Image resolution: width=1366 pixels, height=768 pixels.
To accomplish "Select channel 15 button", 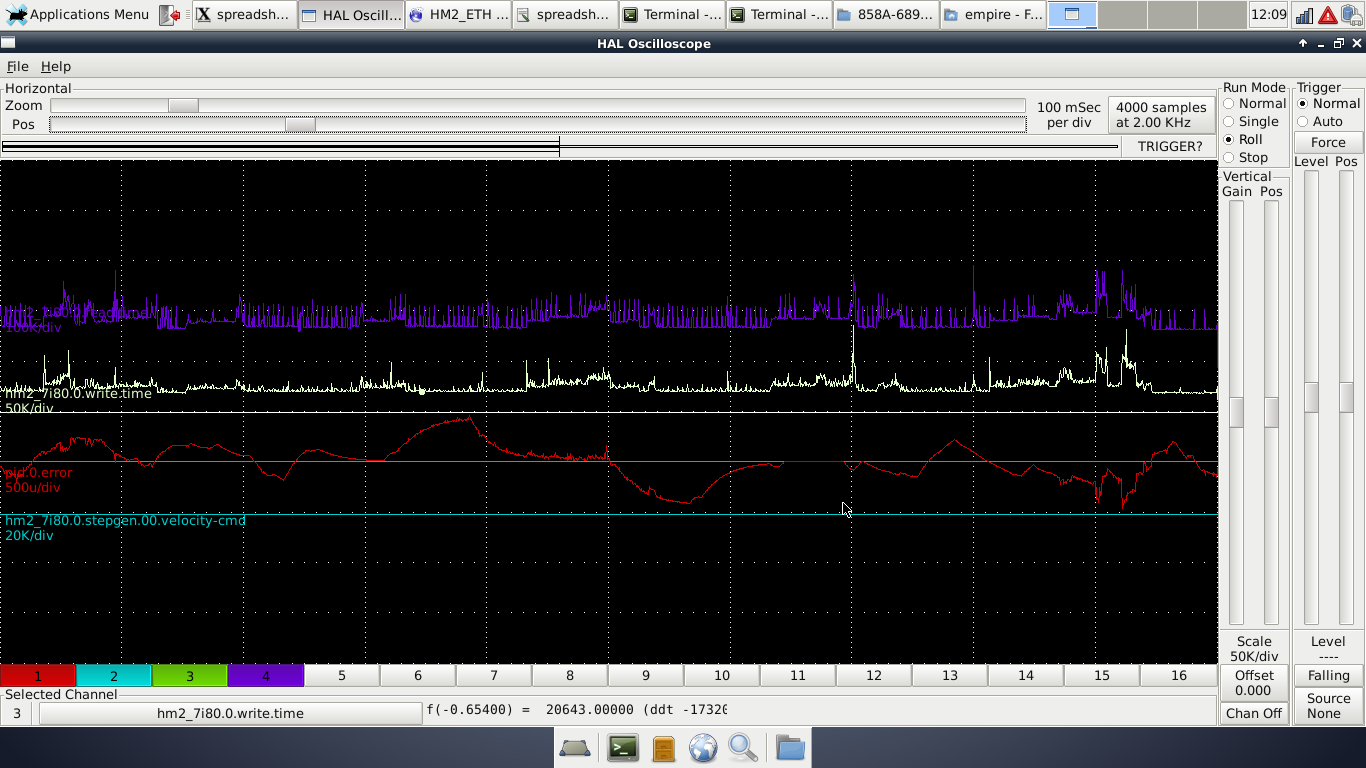I will coord(1102,675).
